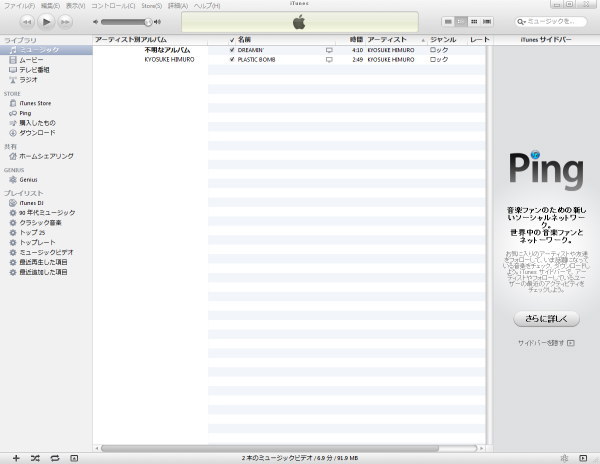Skip back to the previous track
This screenshot has width=600, height=464.
(27, 22)
